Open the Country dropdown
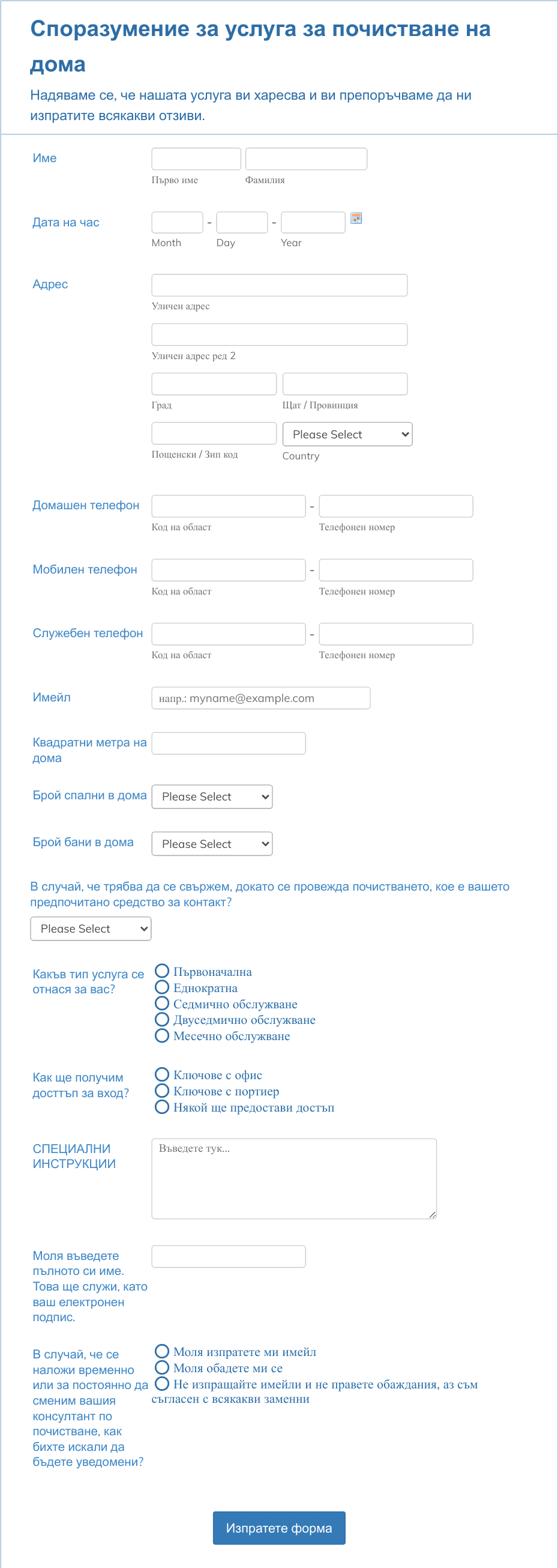Image resolution: width=558 pixels, height=1568 pixels. click(347, 434)
